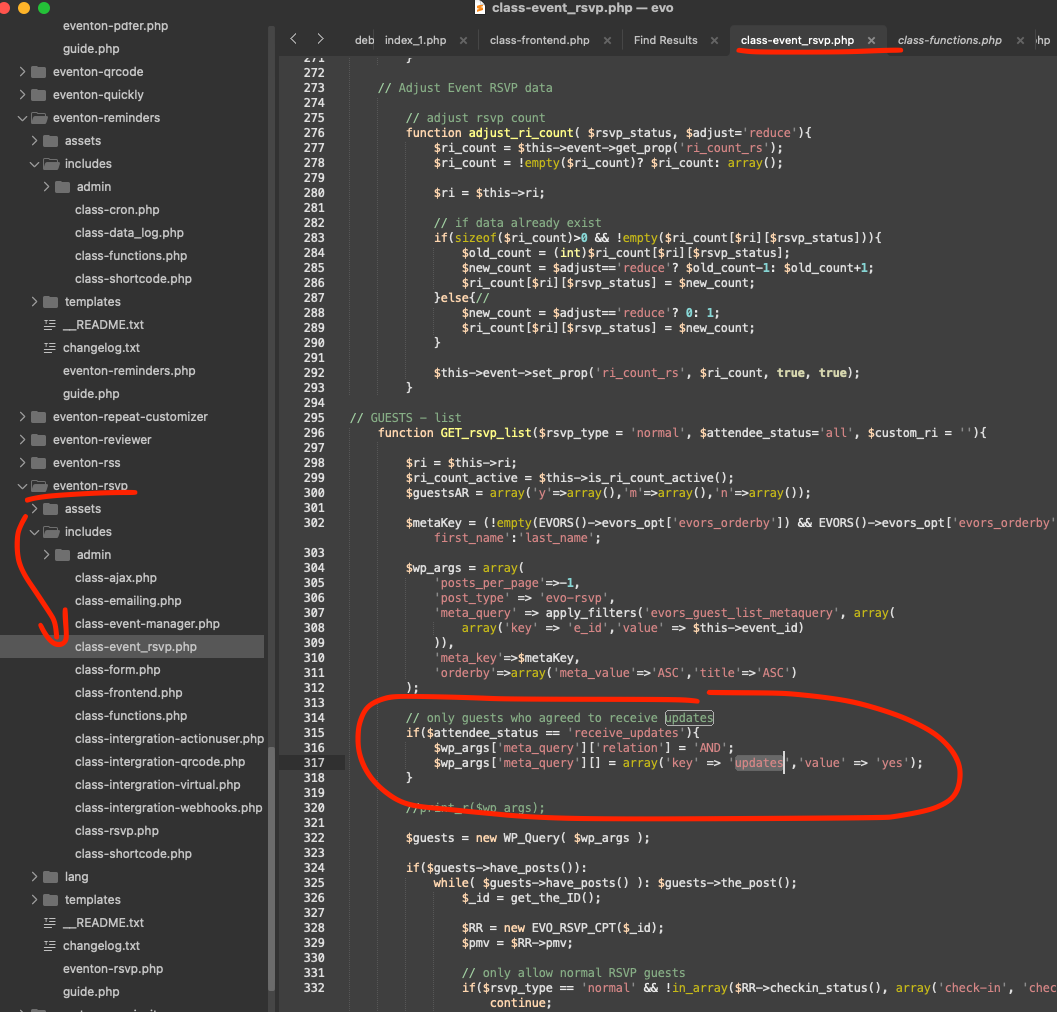Screen dimensions: 1057x1012
Task: Close the class-functions.php tab
Action: tap(1020, 40)
